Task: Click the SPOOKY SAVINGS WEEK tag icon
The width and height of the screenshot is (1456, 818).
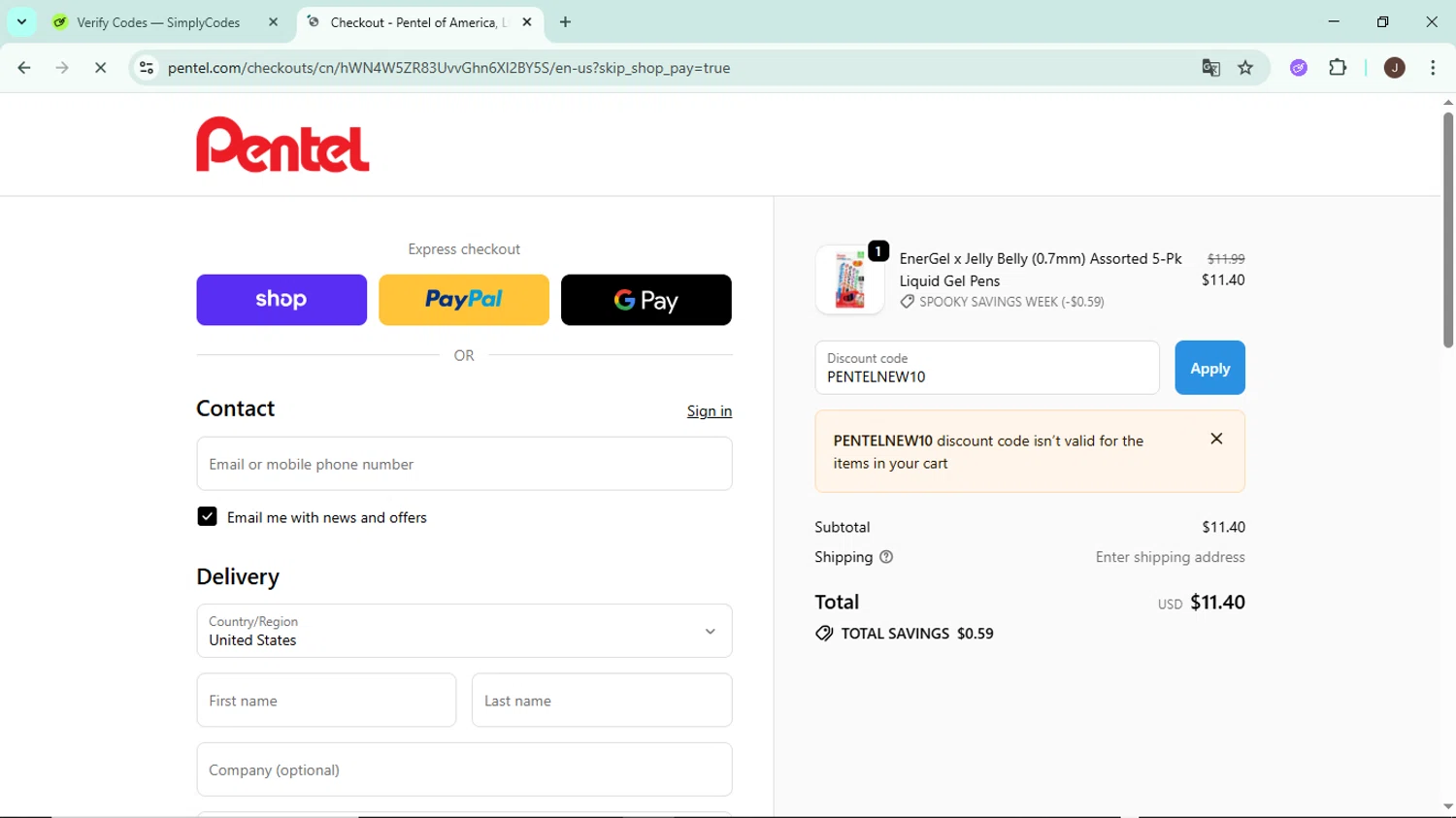Action: click(907, 302)
